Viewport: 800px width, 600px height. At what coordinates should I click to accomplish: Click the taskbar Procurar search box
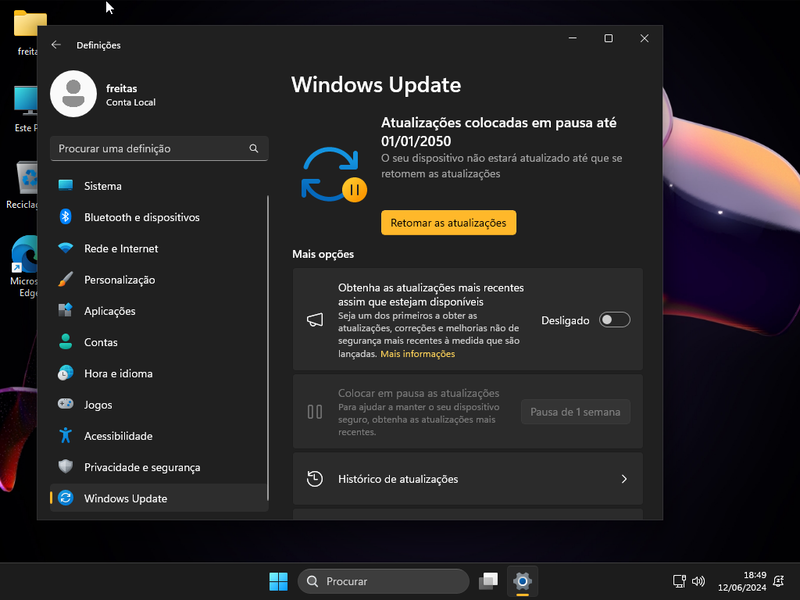tap(383, 581)
